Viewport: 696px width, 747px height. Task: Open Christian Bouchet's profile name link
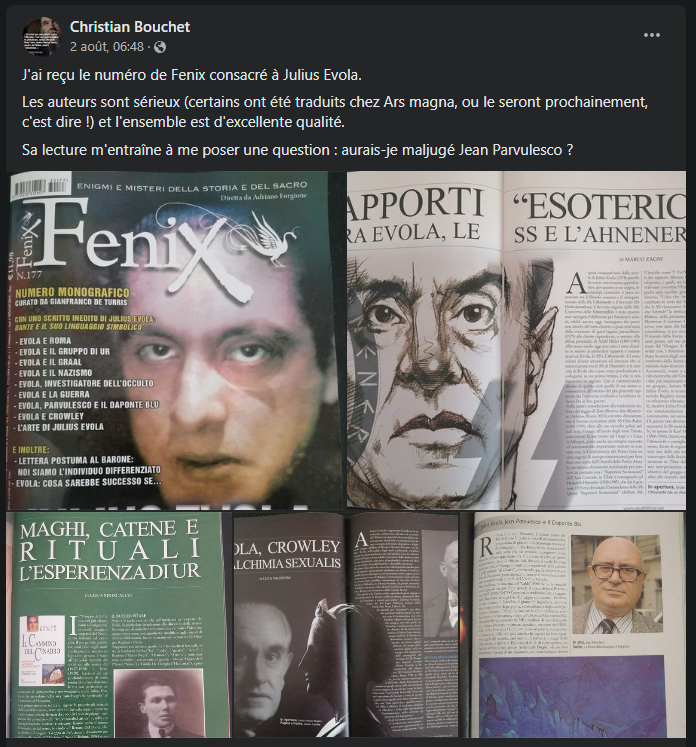(x=130, y=27)
